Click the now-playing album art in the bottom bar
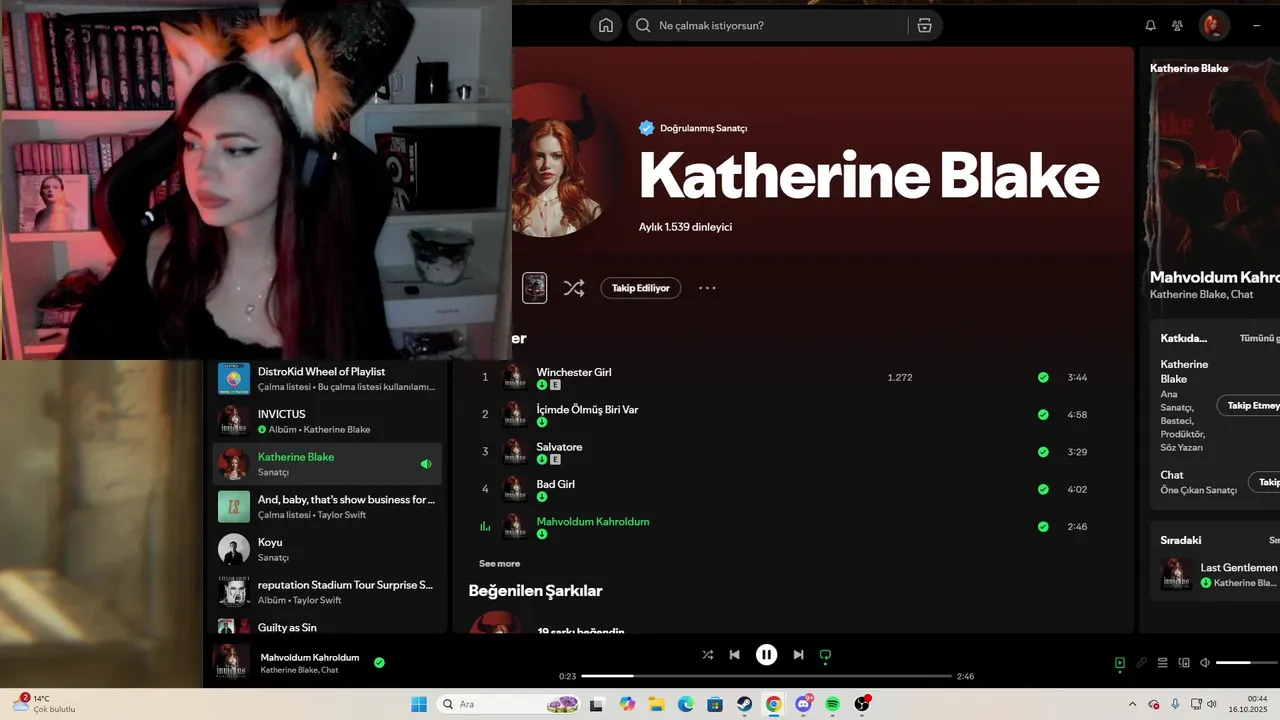This screenshot has width=1280, height=720. pyautogui.click(x=231, y=662)
